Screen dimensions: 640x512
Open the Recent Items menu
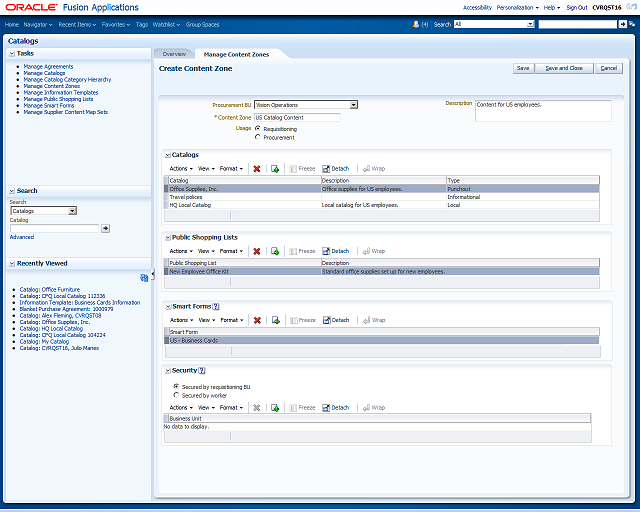(x=77, y=24)
